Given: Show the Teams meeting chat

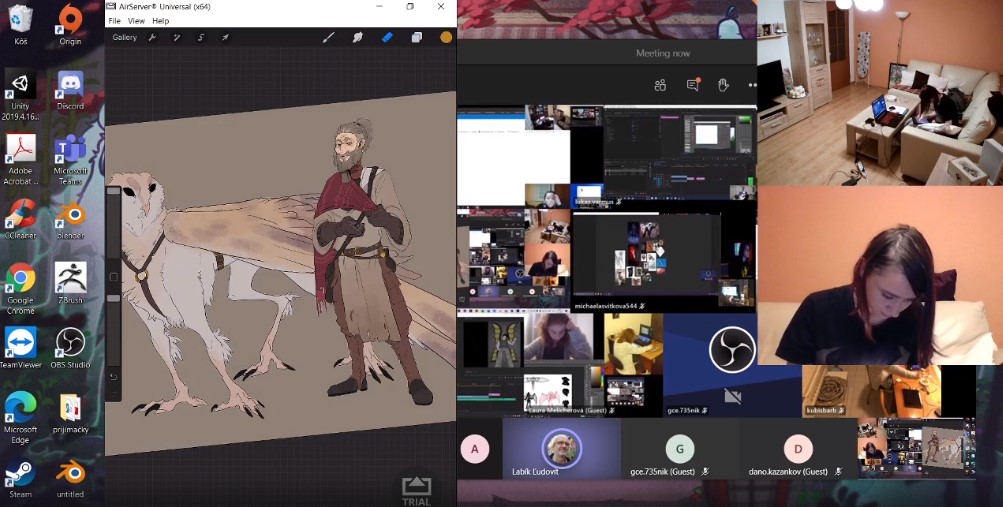Looking at the screenshot, I should 692,86.
